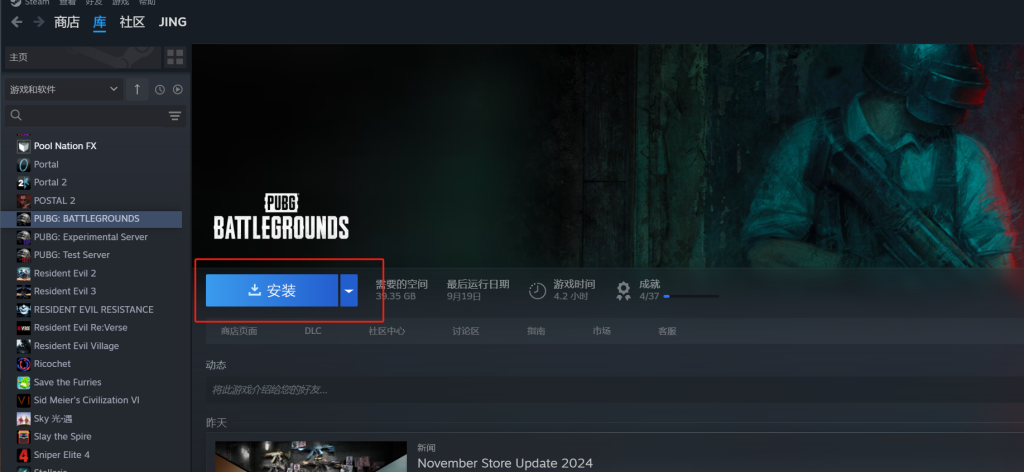Click the 成就 4/37 label

(x=649, y=291)
